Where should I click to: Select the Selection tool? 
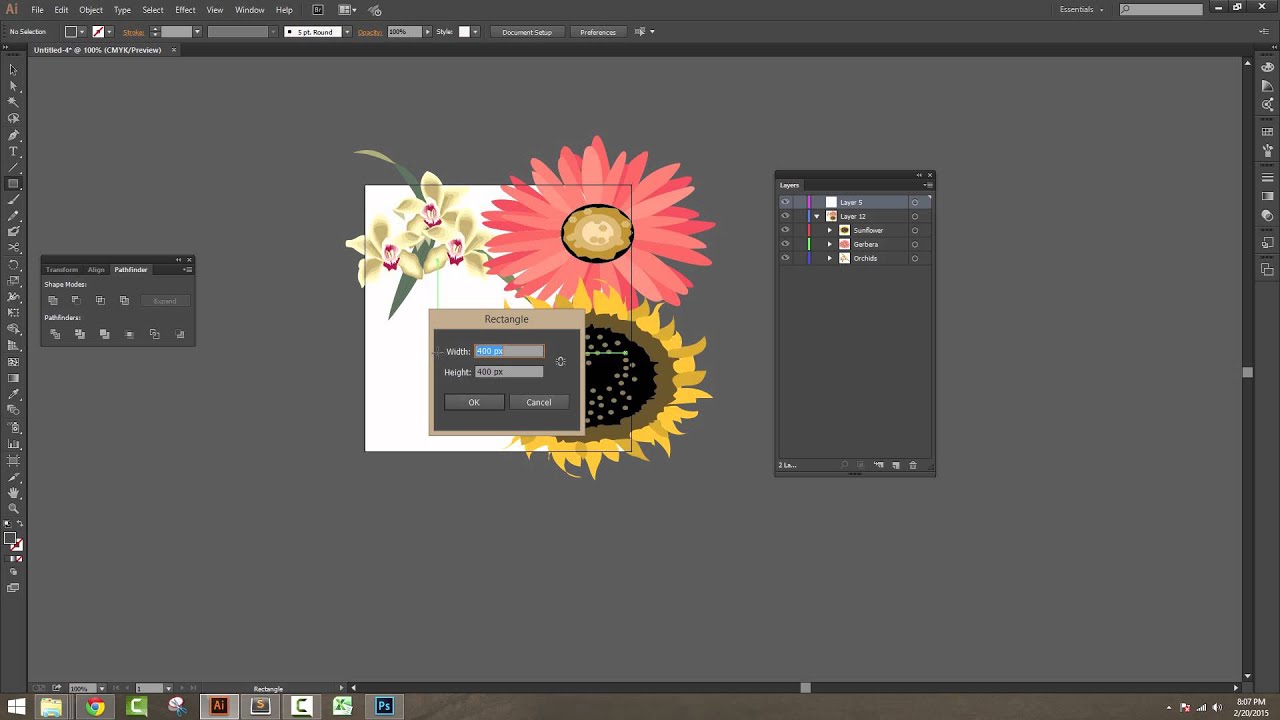tap(13, 70)
